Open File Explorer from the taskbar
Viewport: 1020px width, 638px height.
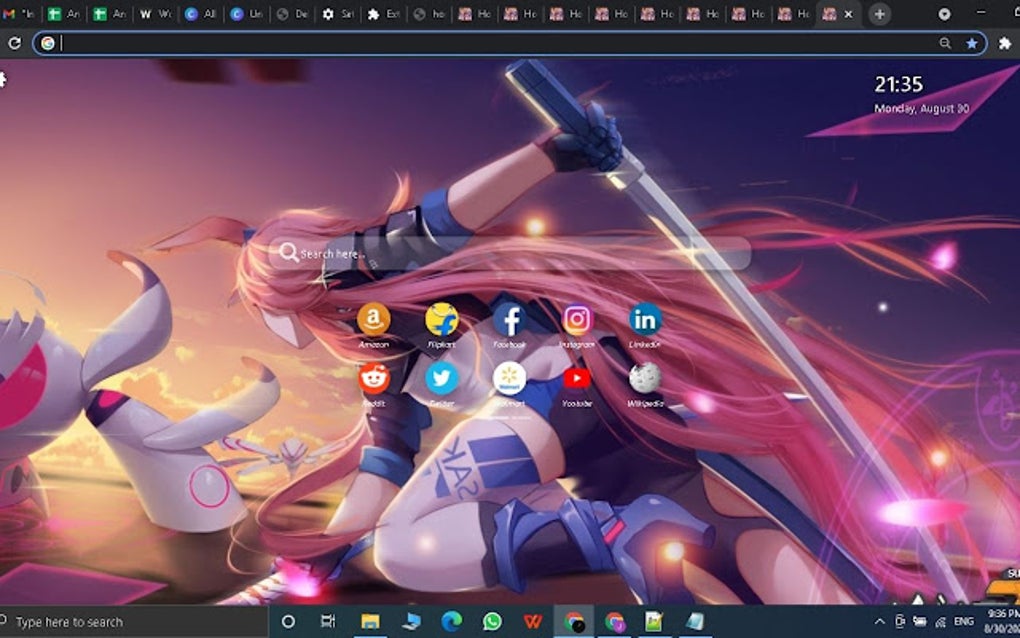click(370, 622)
